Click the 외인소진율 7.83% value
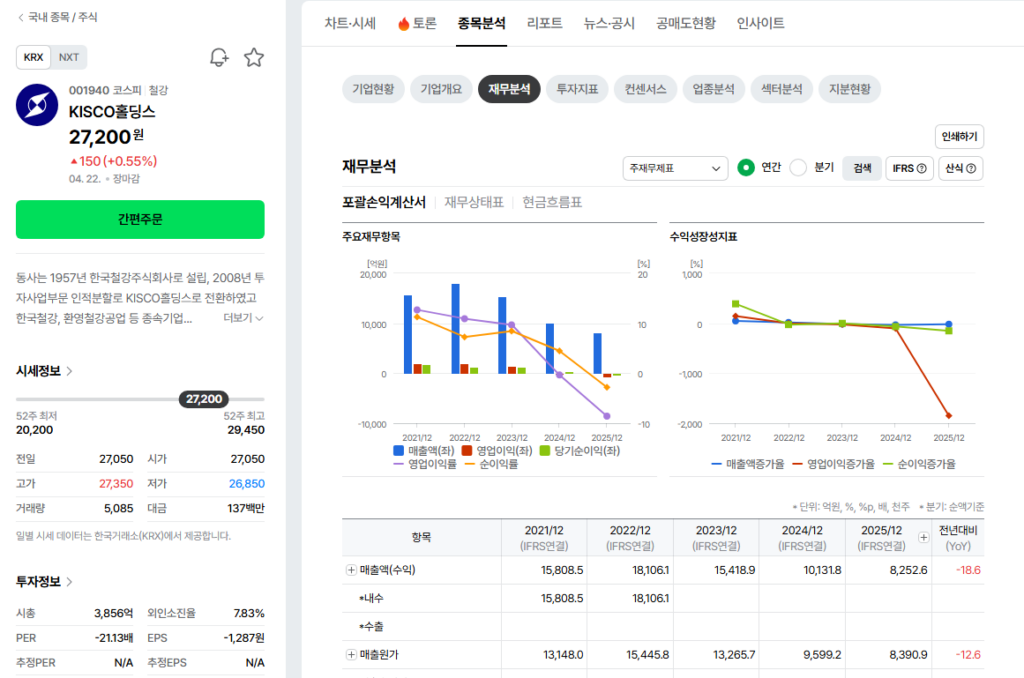The width and height of the screenshot is (1024, 678). (x=249, y=613)
